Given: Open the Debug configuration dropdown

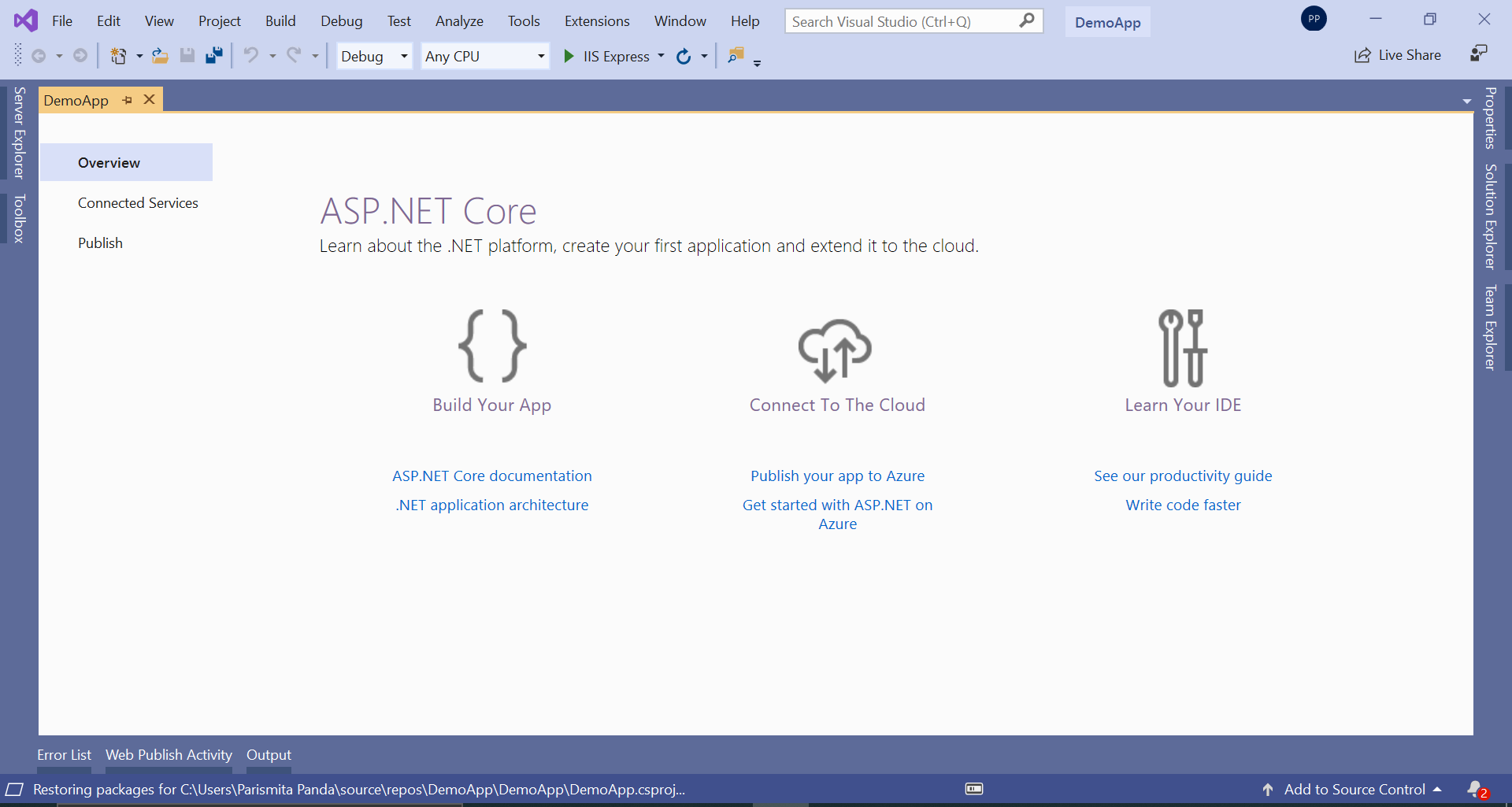Looking at the screenshot, I should tap(373, 56).
